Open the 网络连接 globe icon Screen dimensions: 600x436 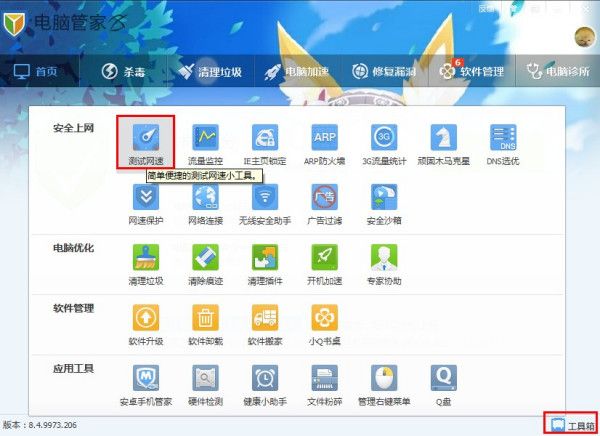(205, 197)
